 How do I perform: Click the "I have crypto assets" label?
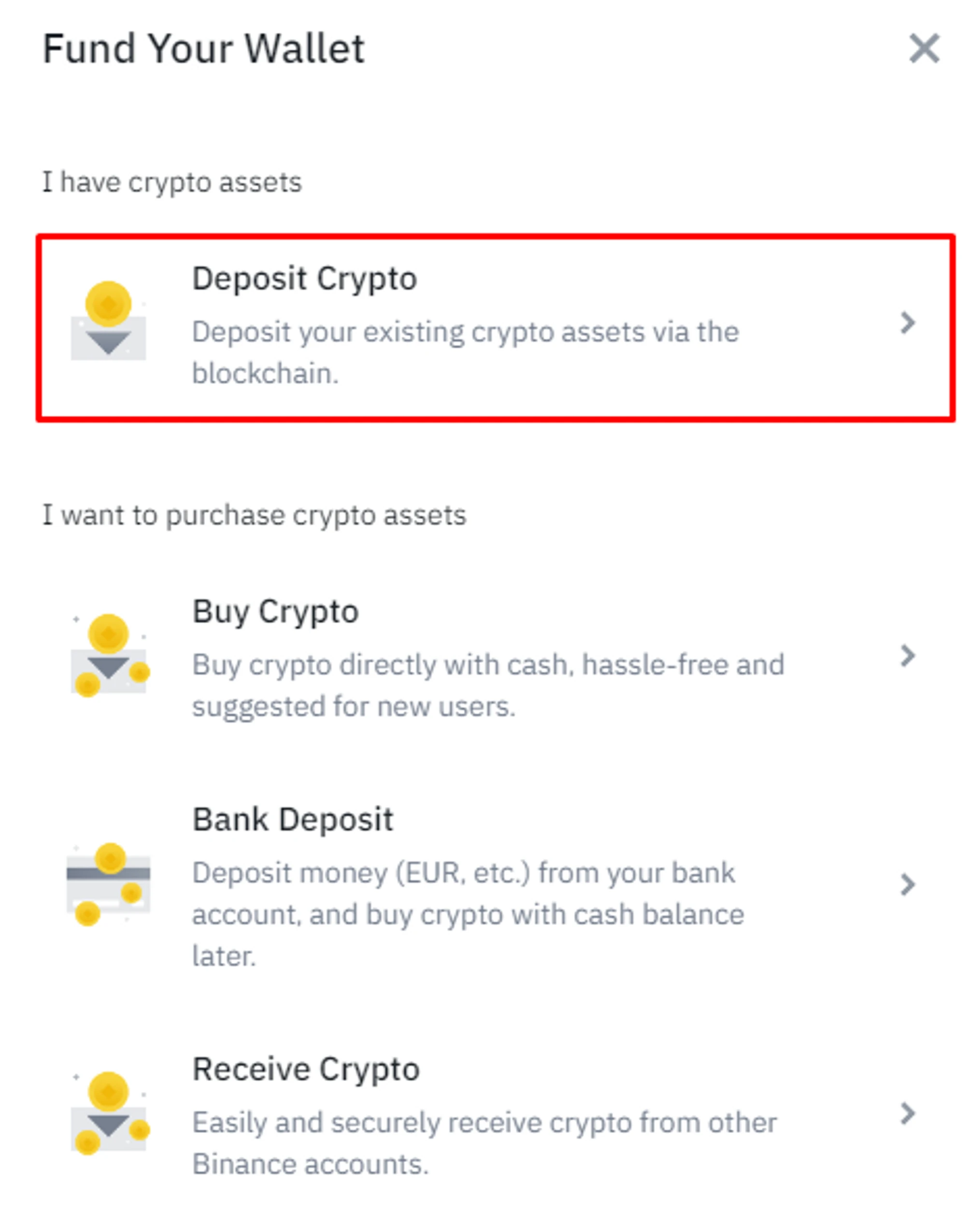[172, 182]
